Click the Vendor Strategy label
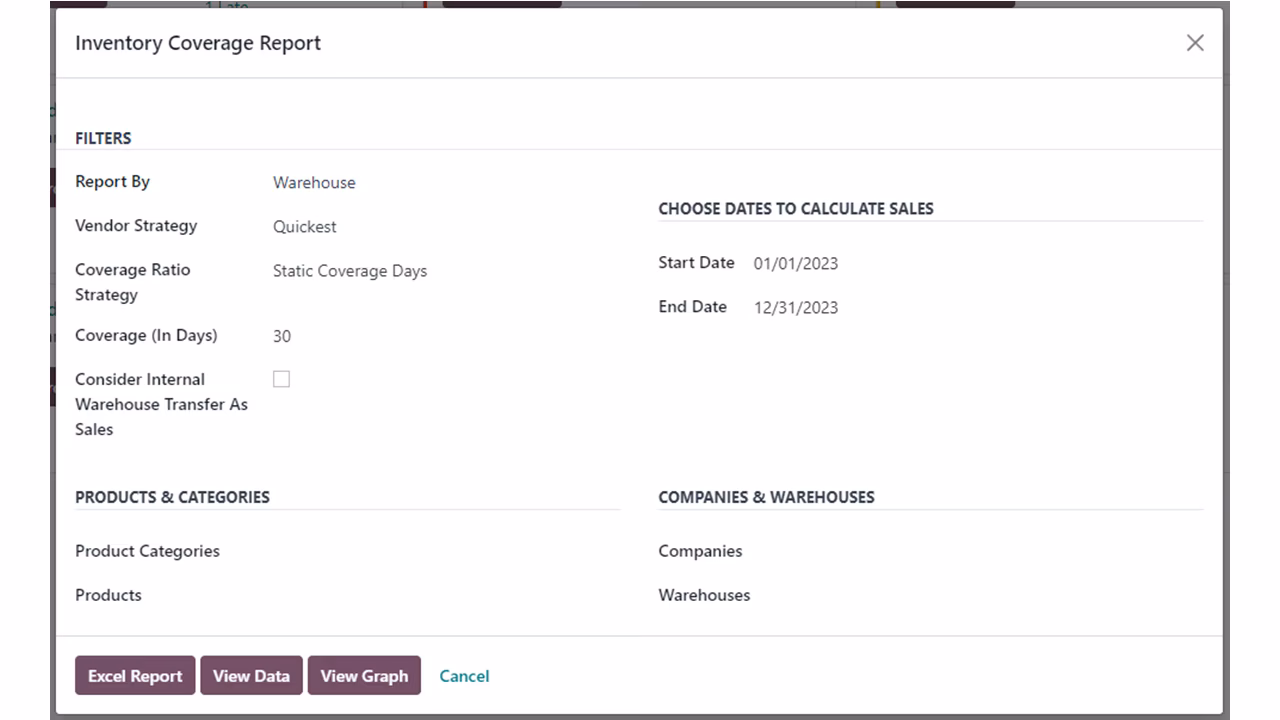This screenshot has width=1280, height=720. click(x=136, y=225)
